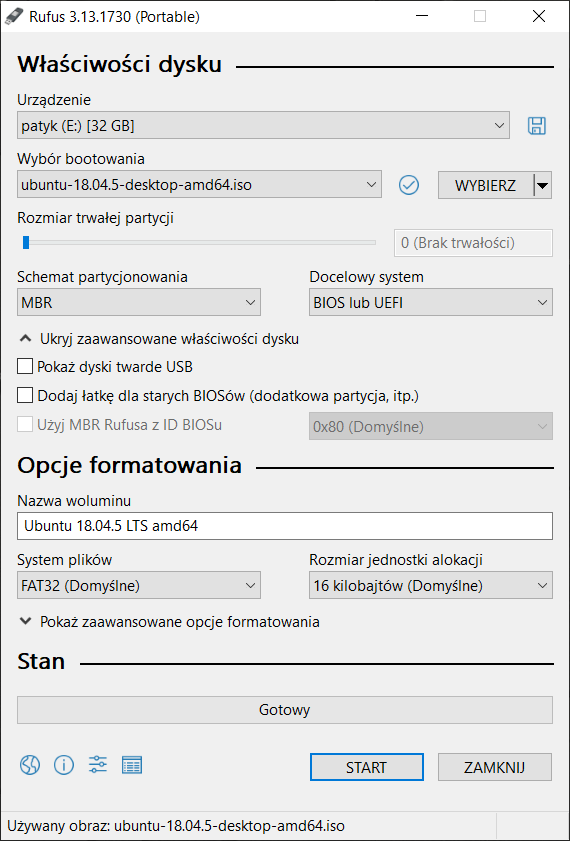
Task: Expand Pokaż zaawansowane opcje formatowania
Action: coord(169,622)
